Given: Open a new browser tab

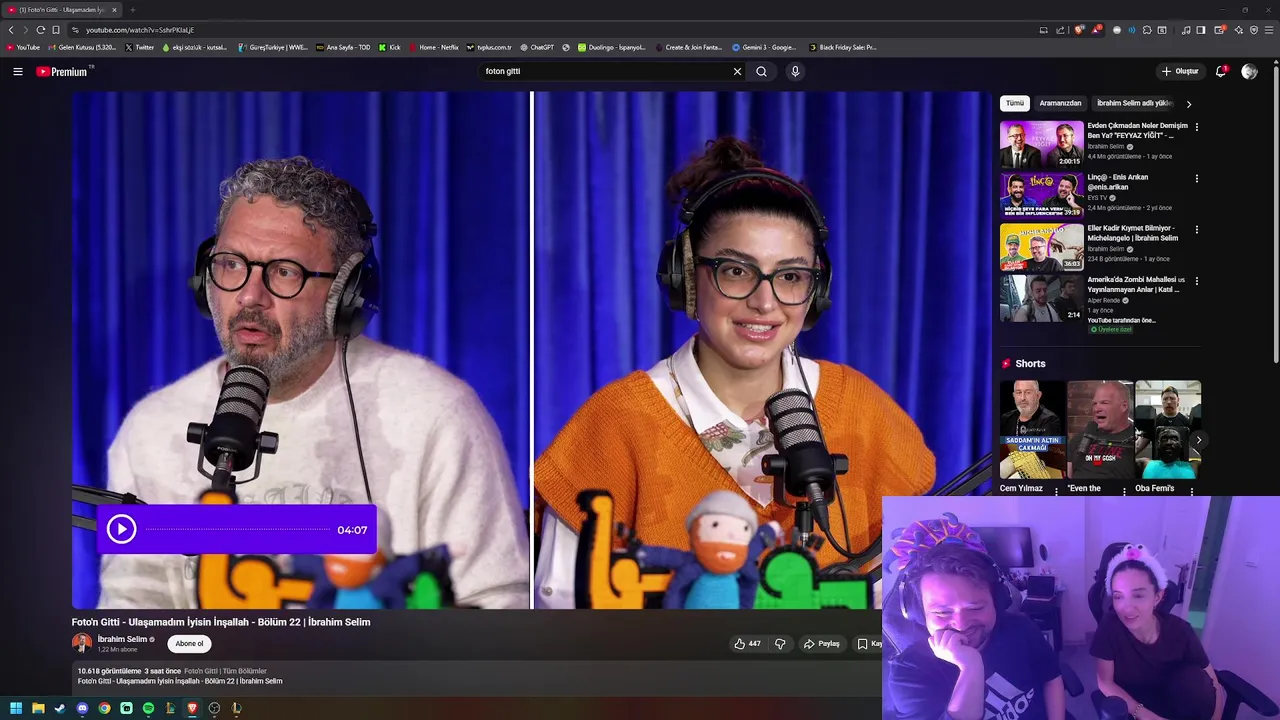Looking at the screenshot, I should pos(132,10).
